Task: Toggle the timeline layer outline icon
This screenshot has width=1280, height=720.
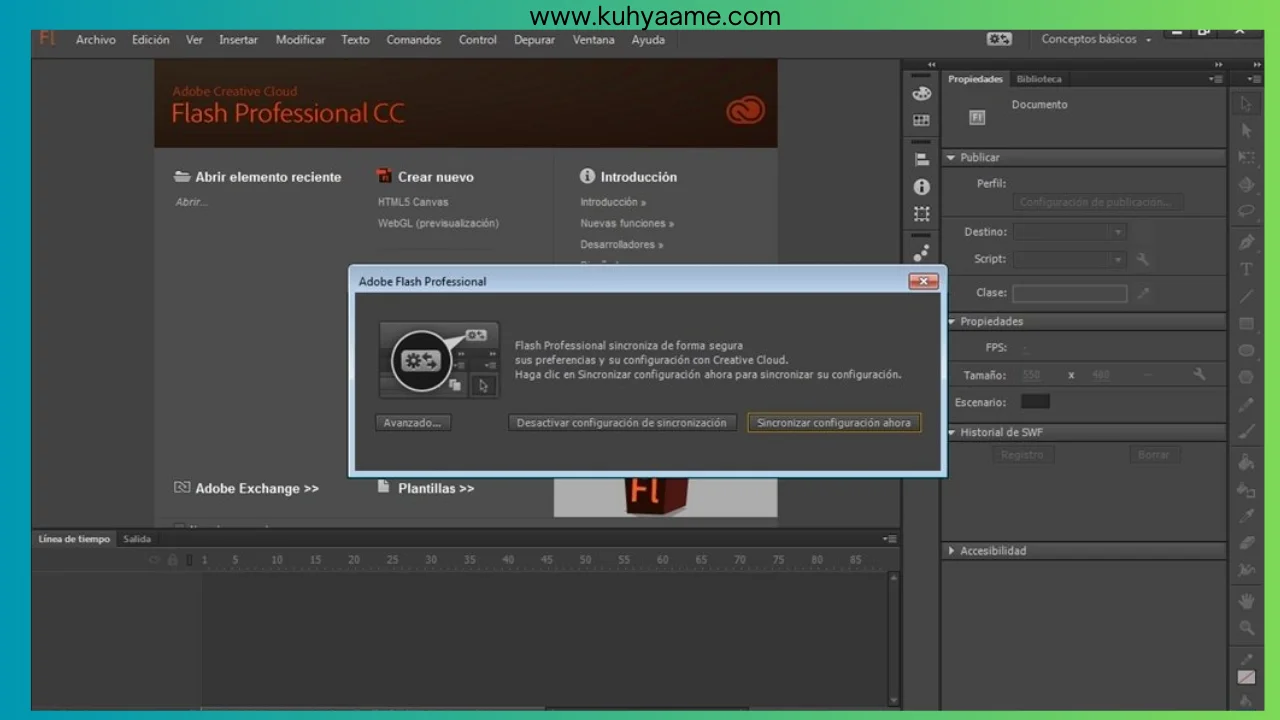Action: tap(189, 560)
